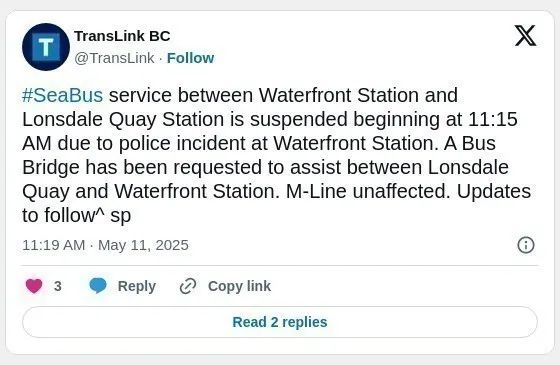The image size is (560, 365).
Task: Click the 'to follow^ sp' closing tweet line
Action: pos(76,215)
